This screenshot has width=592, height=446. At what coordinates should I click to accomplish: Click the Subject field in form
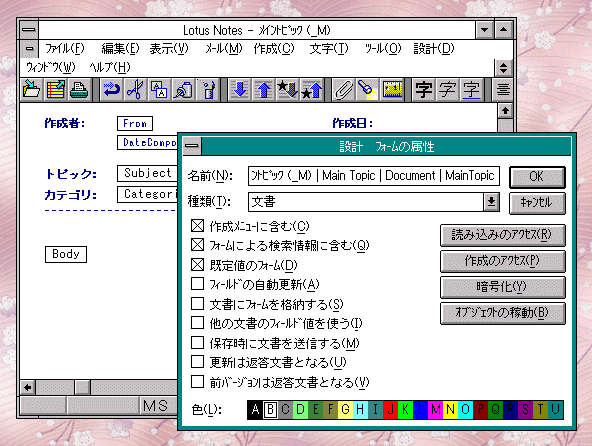pos(147,173)
